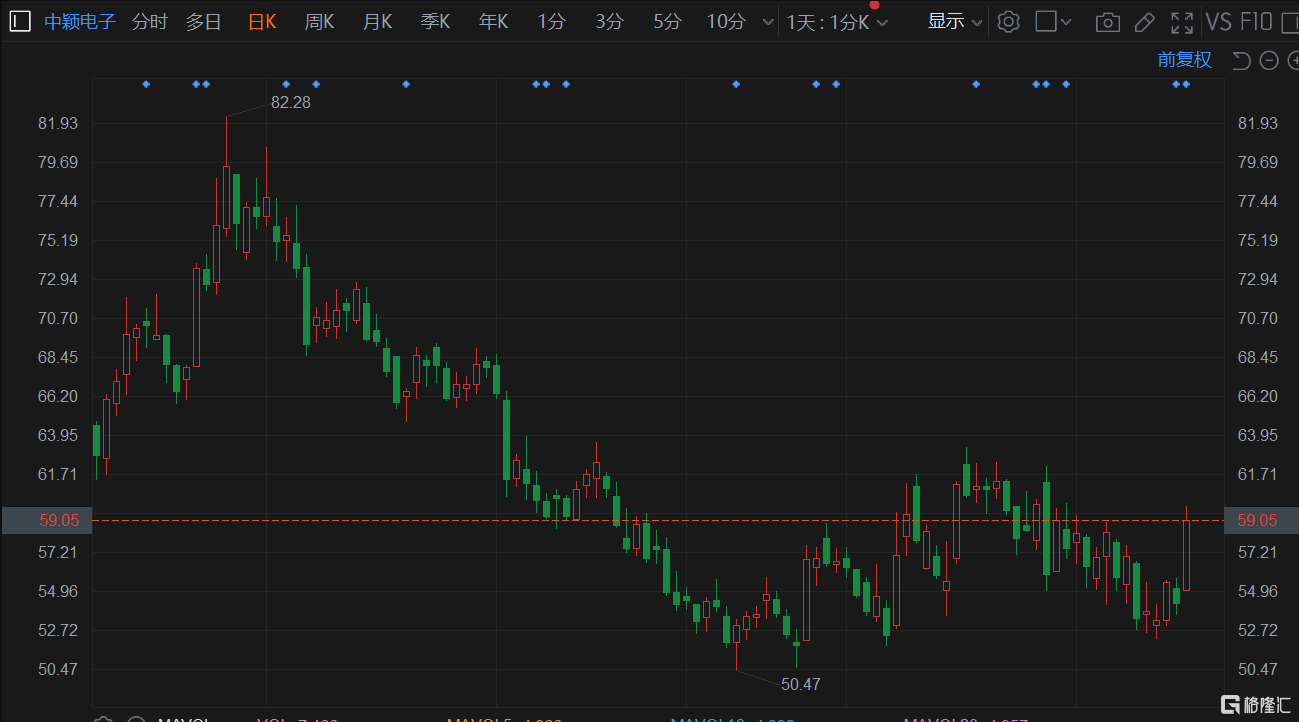This screenshot has width=1299, height=722.
Task: Click the 中颖电子 stock name
Action: [x=80, y=22]
